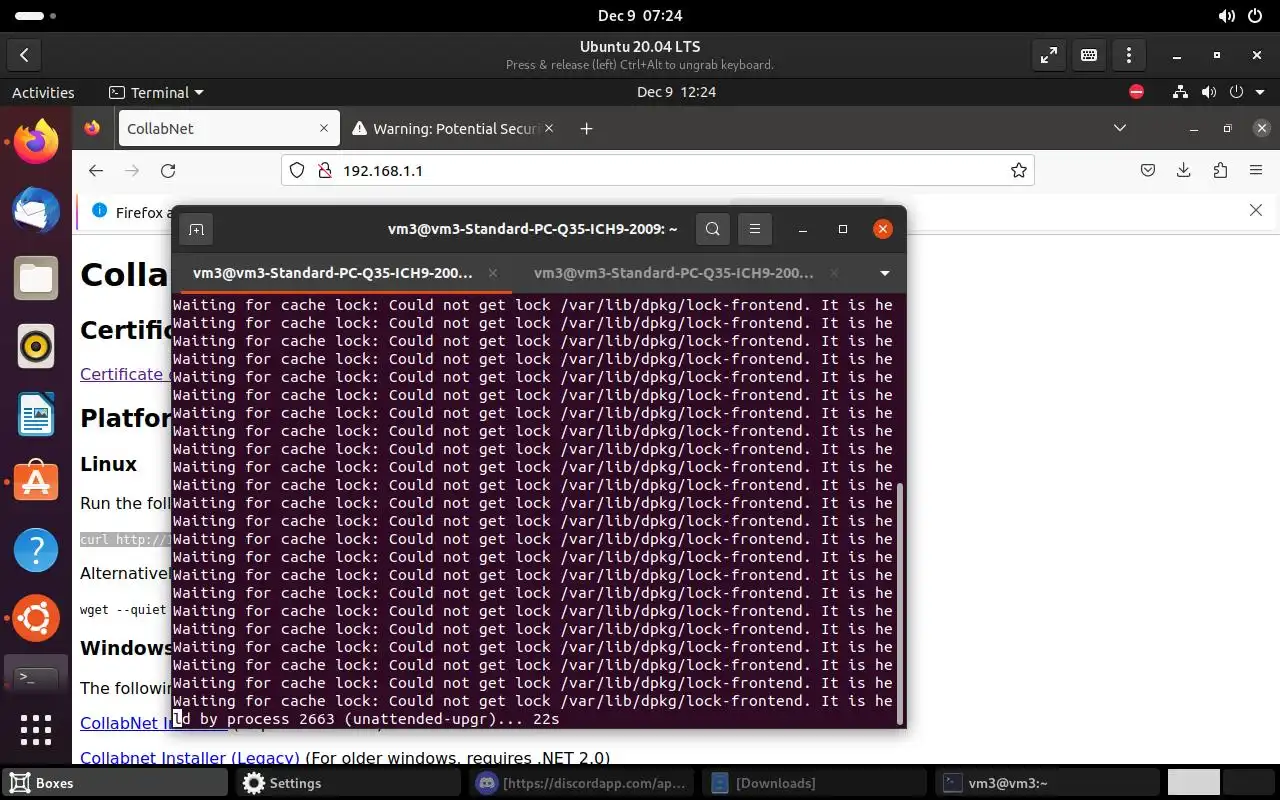The height and width of the screenshot is (800, 1280).
Task: Open a new Firefox tab
Action: click(587, 128)
